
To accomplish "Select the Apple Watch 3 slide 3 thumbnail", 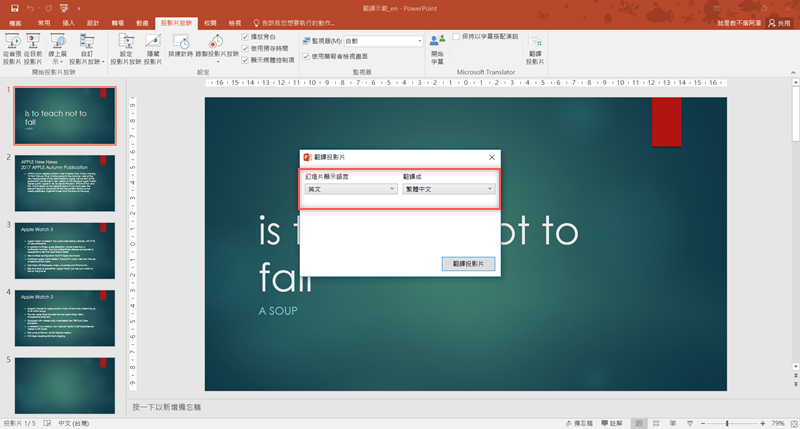I will click(x=65, y=250).
